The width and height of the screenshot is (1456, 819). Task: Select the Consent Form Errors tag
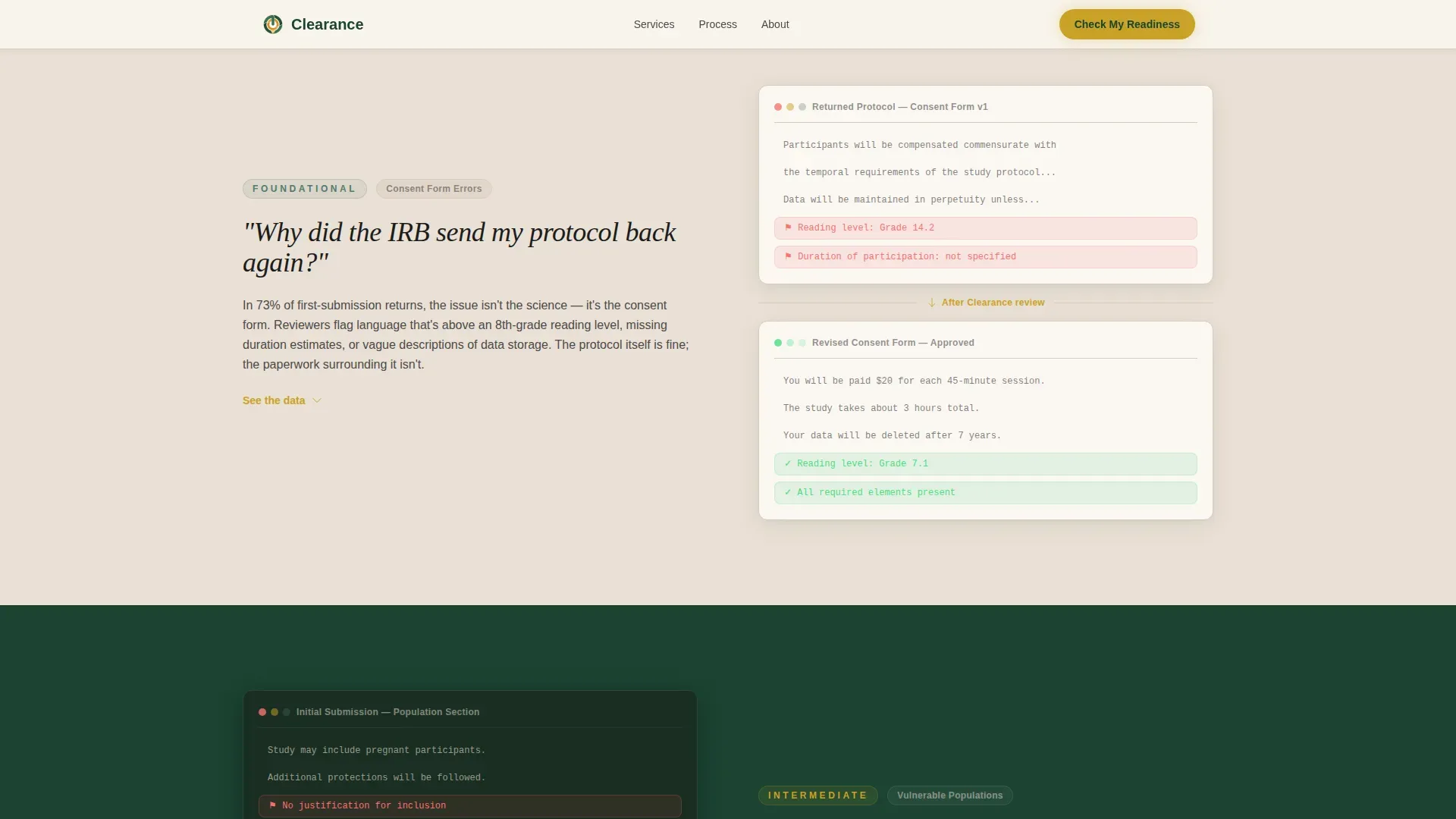pyautogui.click(x=434, y=189)
